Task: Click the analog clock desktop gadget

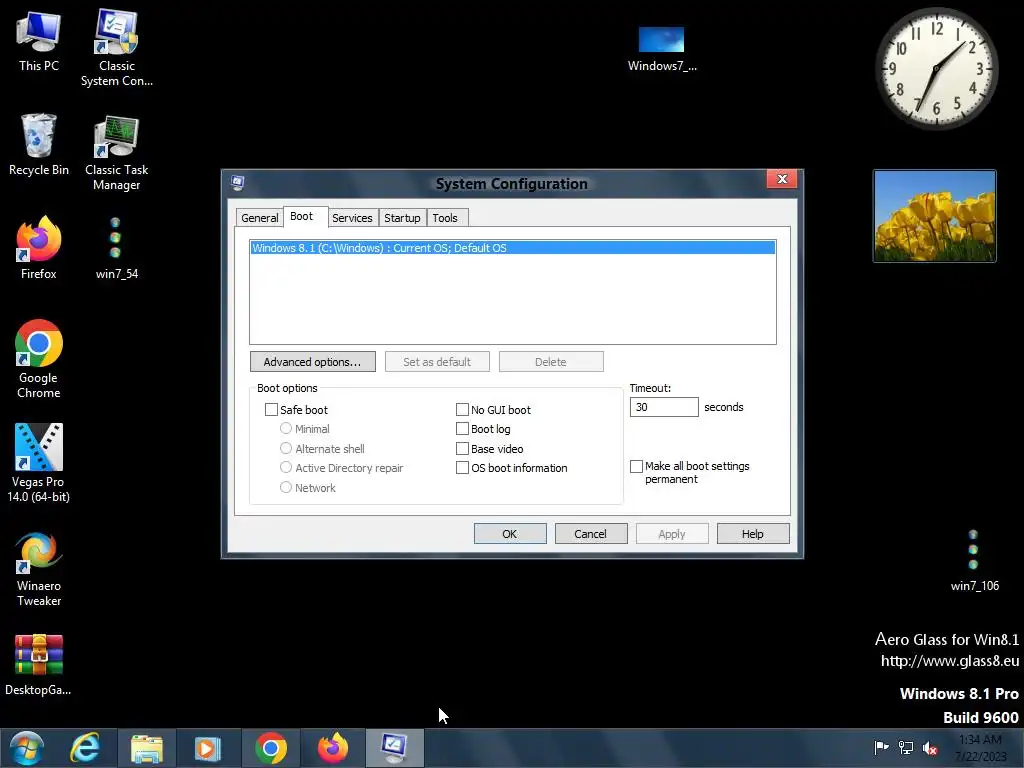Action: click(x=936, y=68)
